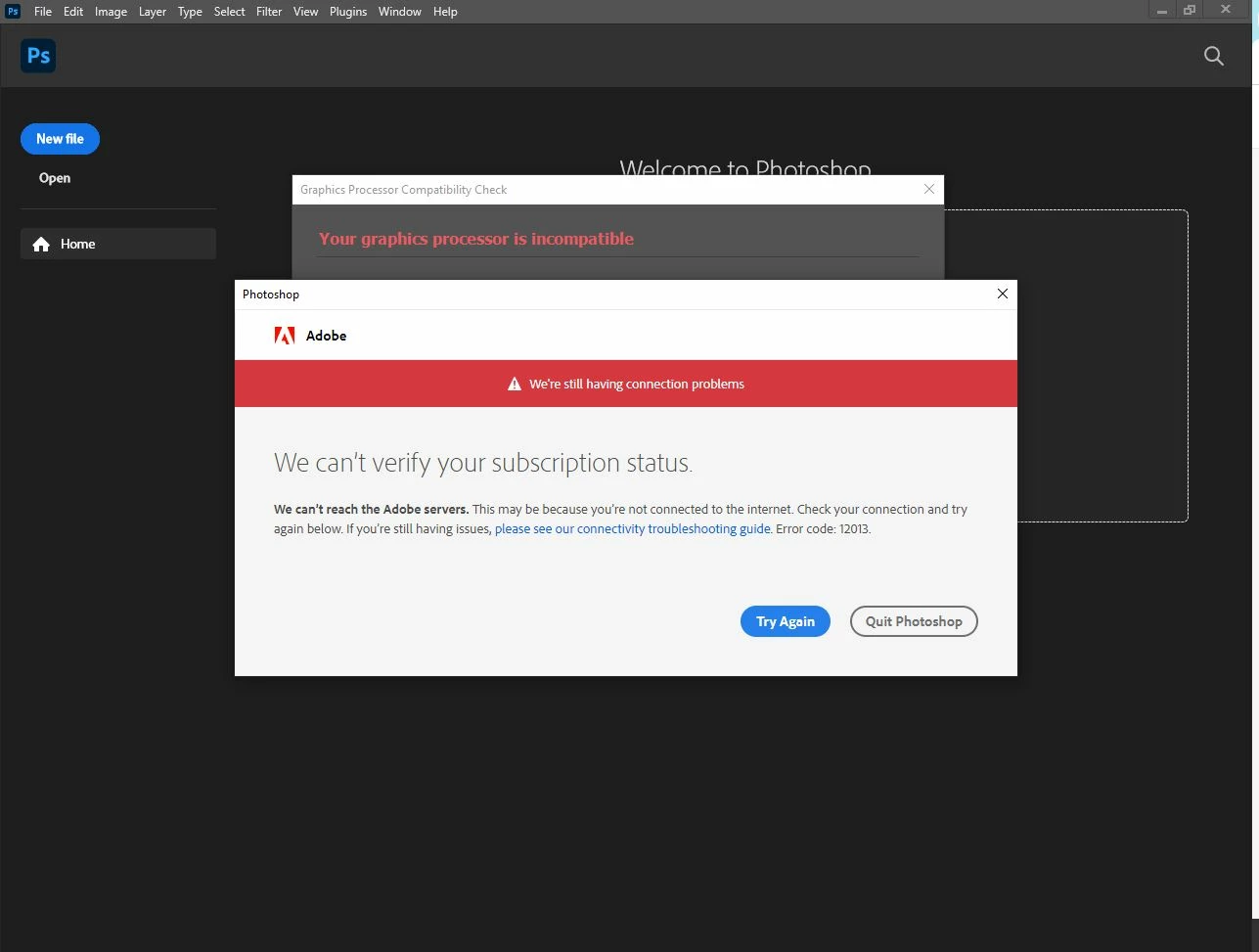Open the Select menu
Viewport: 1259px width, 952px height.
[230, 12]
